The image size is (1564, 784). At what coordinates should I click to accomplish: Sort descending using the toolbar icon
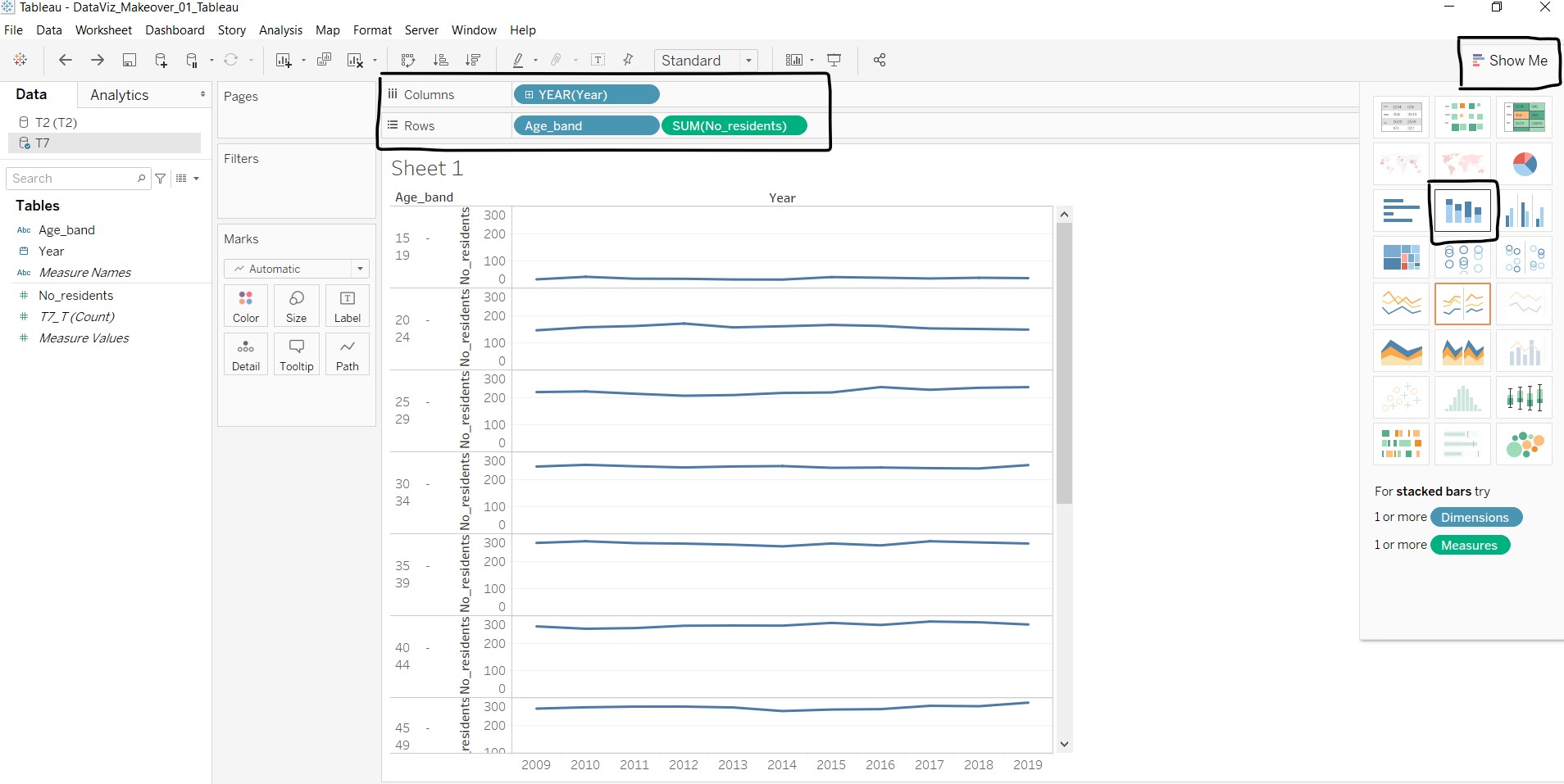tap(474, 60)
